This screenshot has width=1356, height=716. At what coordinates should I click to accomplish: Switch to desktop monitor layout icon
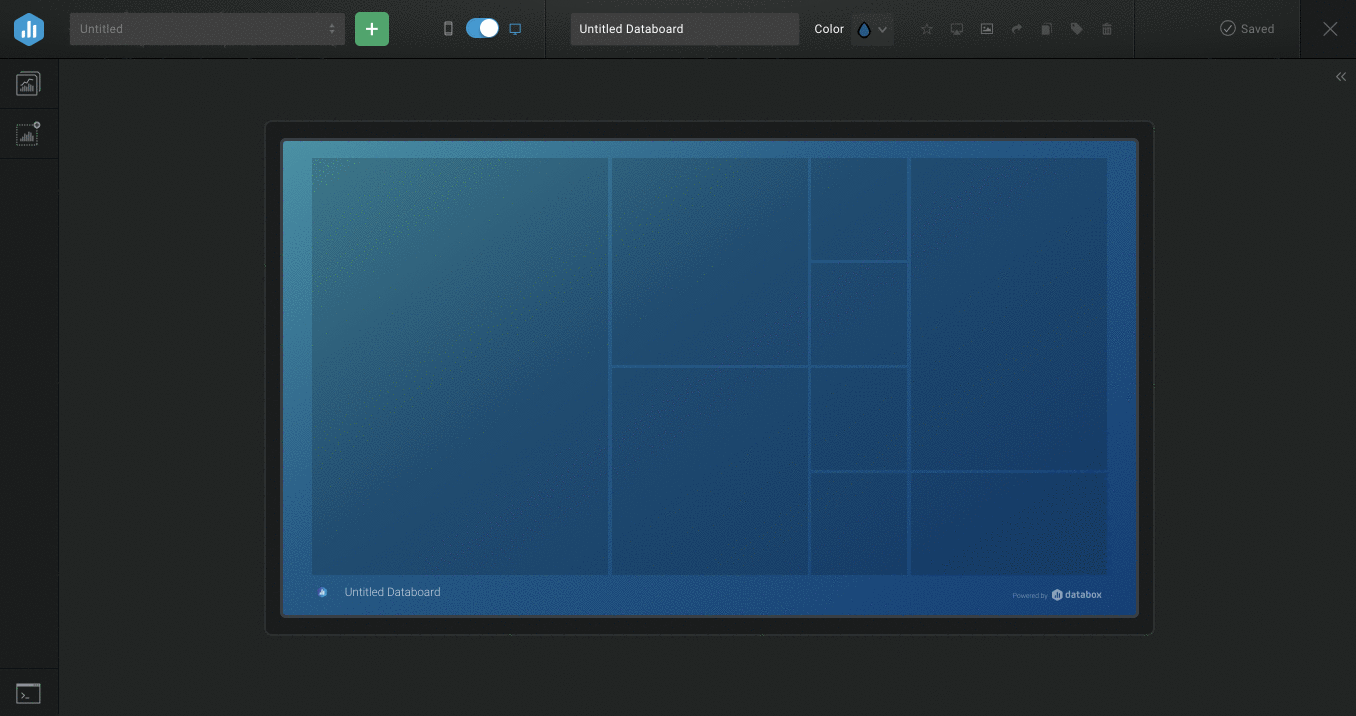point(515,29)
